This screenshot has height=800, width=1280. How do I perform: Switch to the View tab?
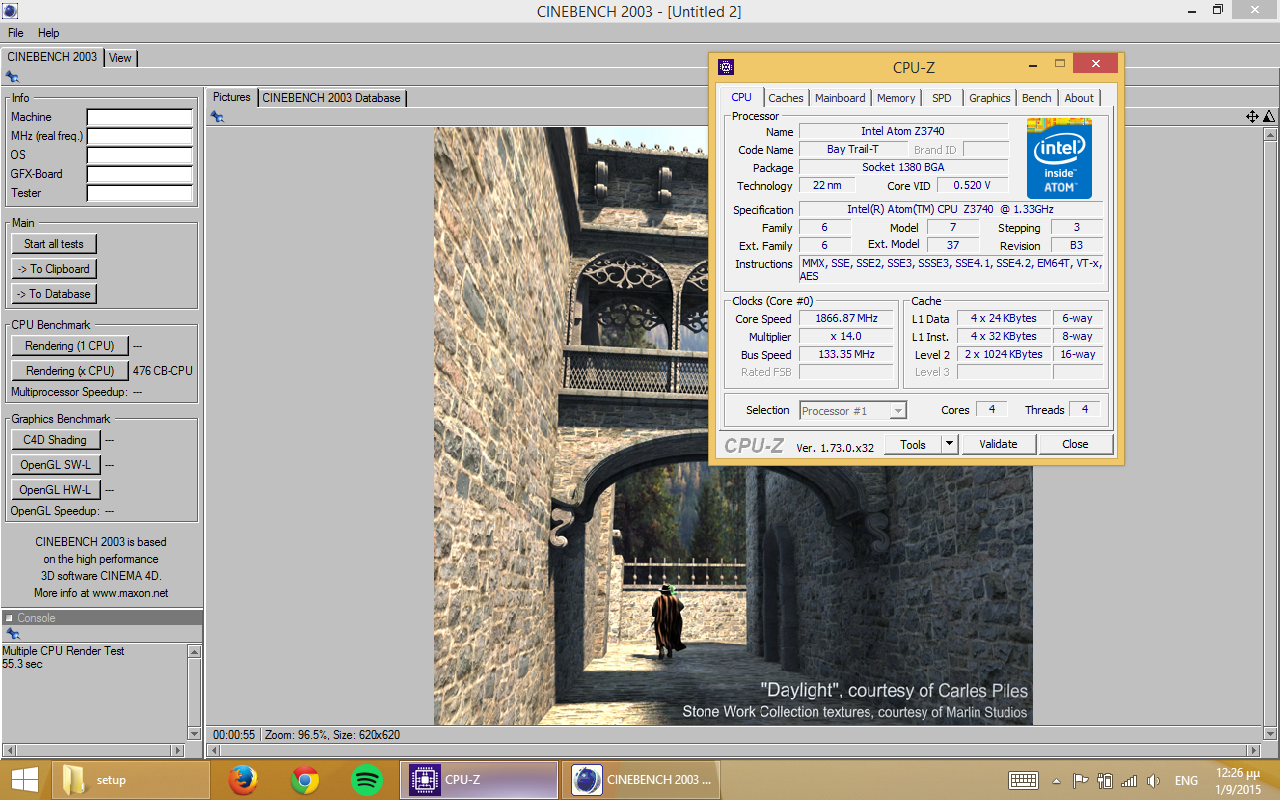pos(120,58)
